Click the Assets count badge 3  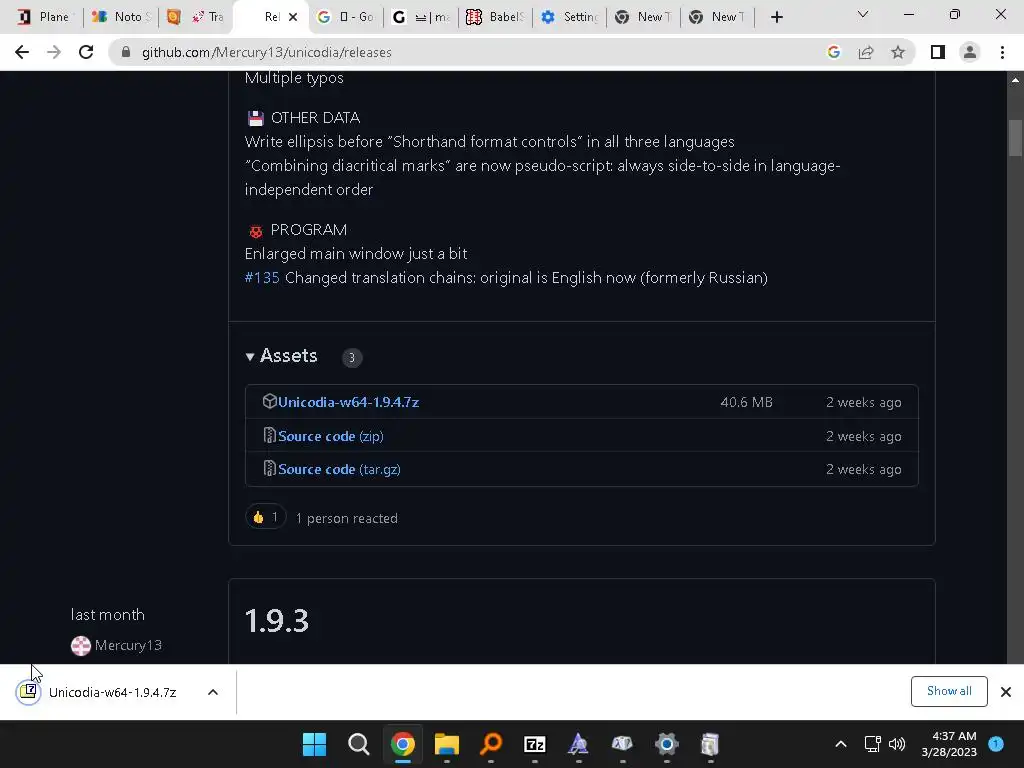[x=352, y=357]
